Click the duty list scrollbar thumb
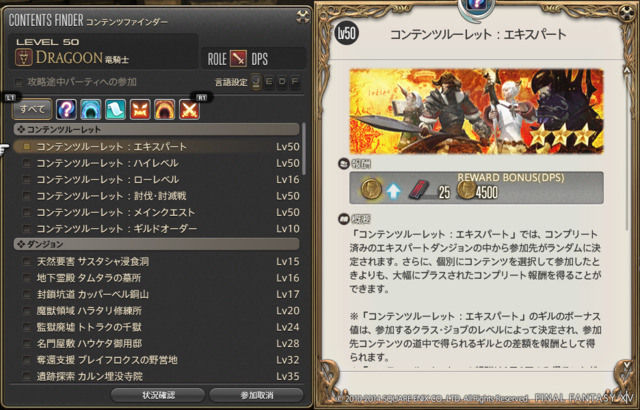The image size is (640, 410). 303,148
